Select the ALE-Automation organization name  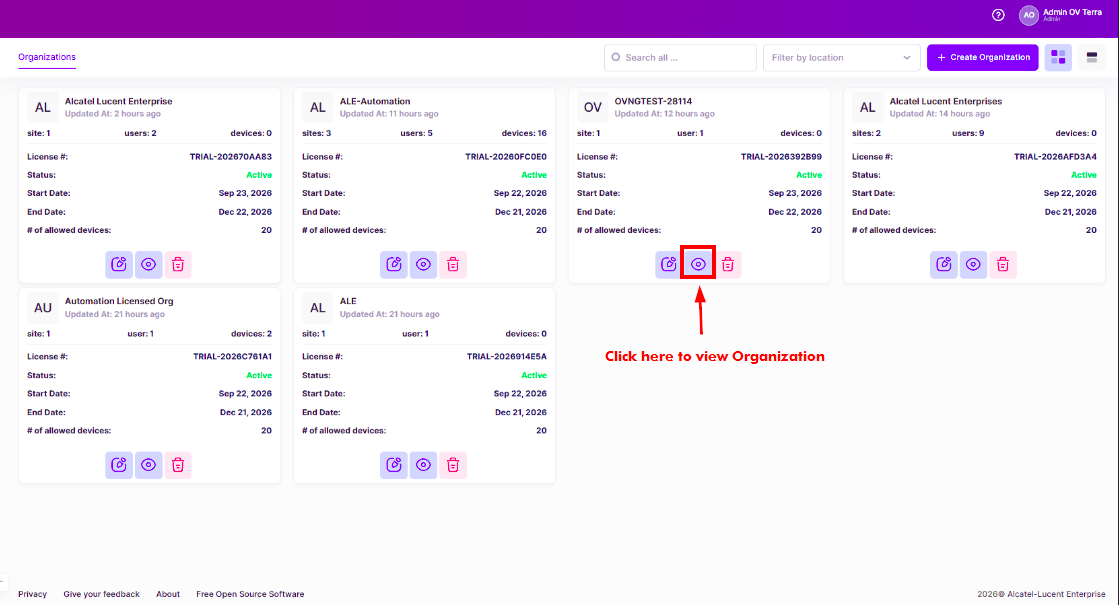pyautogui.click(x=375, y=101)
